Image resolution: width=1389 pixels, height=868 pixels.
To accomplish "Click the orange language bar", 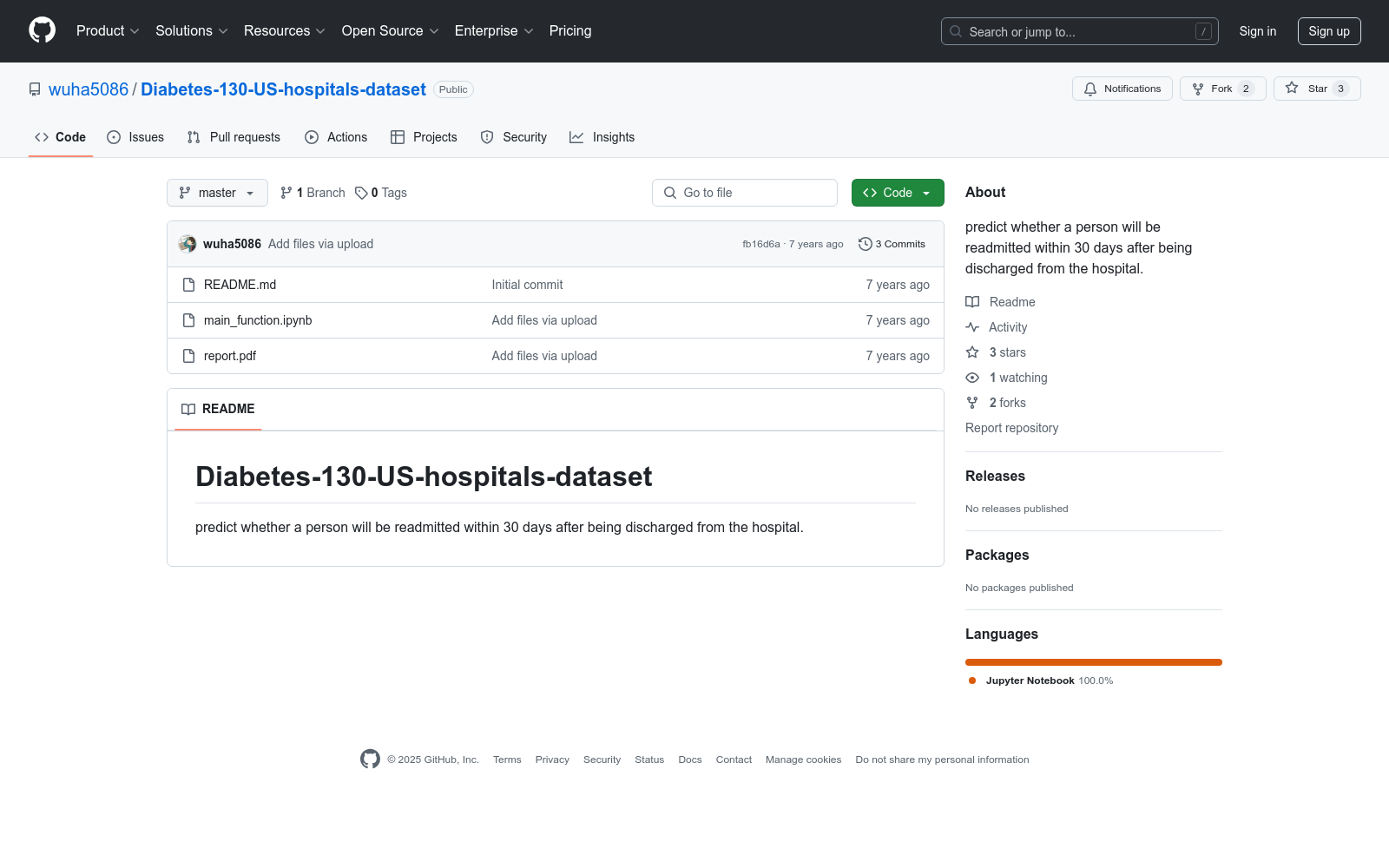I will pos(1094,662).
